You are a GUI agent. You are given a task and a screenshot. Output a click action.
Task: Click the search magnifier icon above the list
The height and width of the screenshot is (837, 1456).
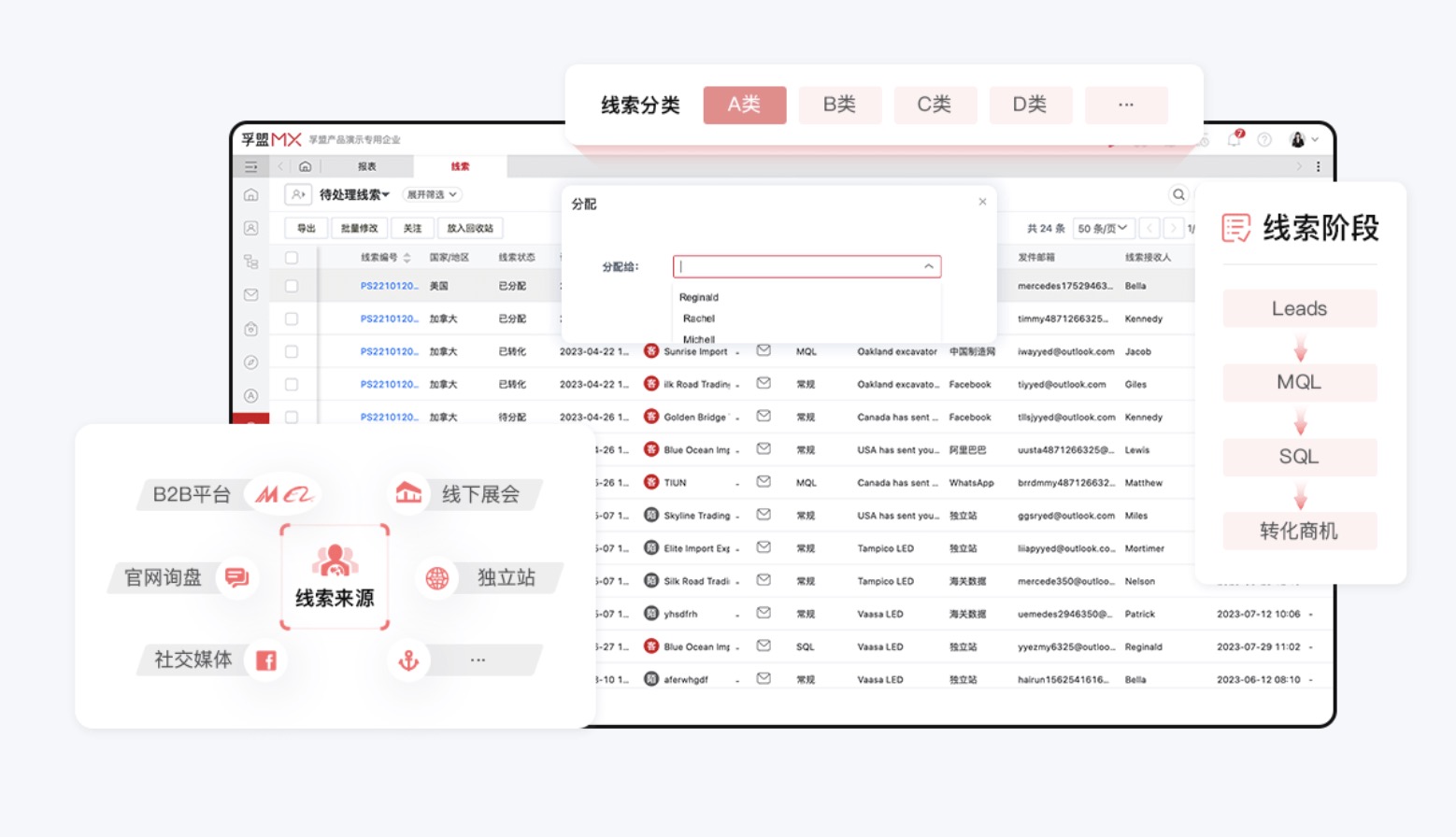pyautogui.click(x=1178, y=194)
